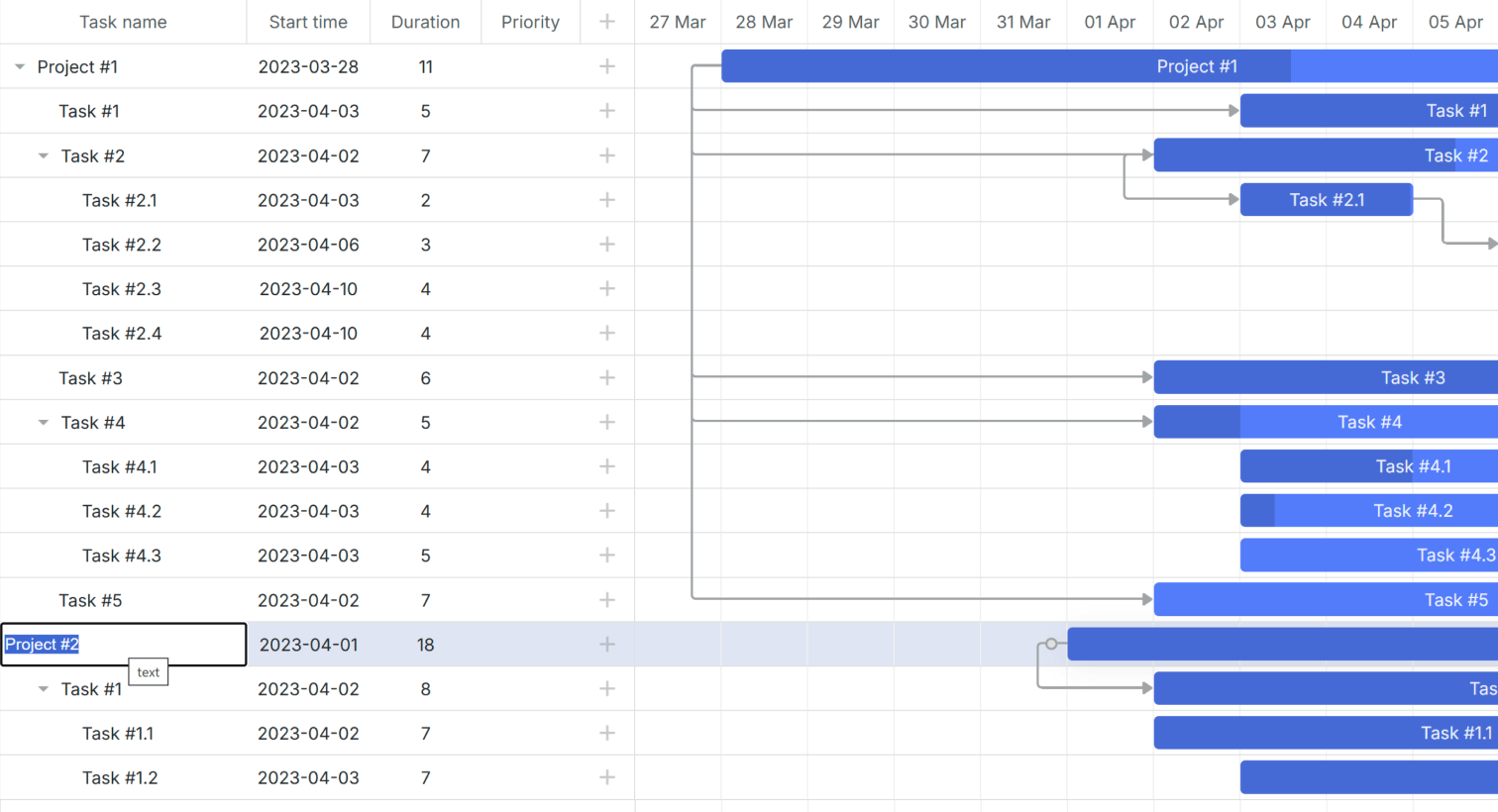Click the plus icon on the Task #1.2 row
1498x812 pixels.
(x=605, y=777)
